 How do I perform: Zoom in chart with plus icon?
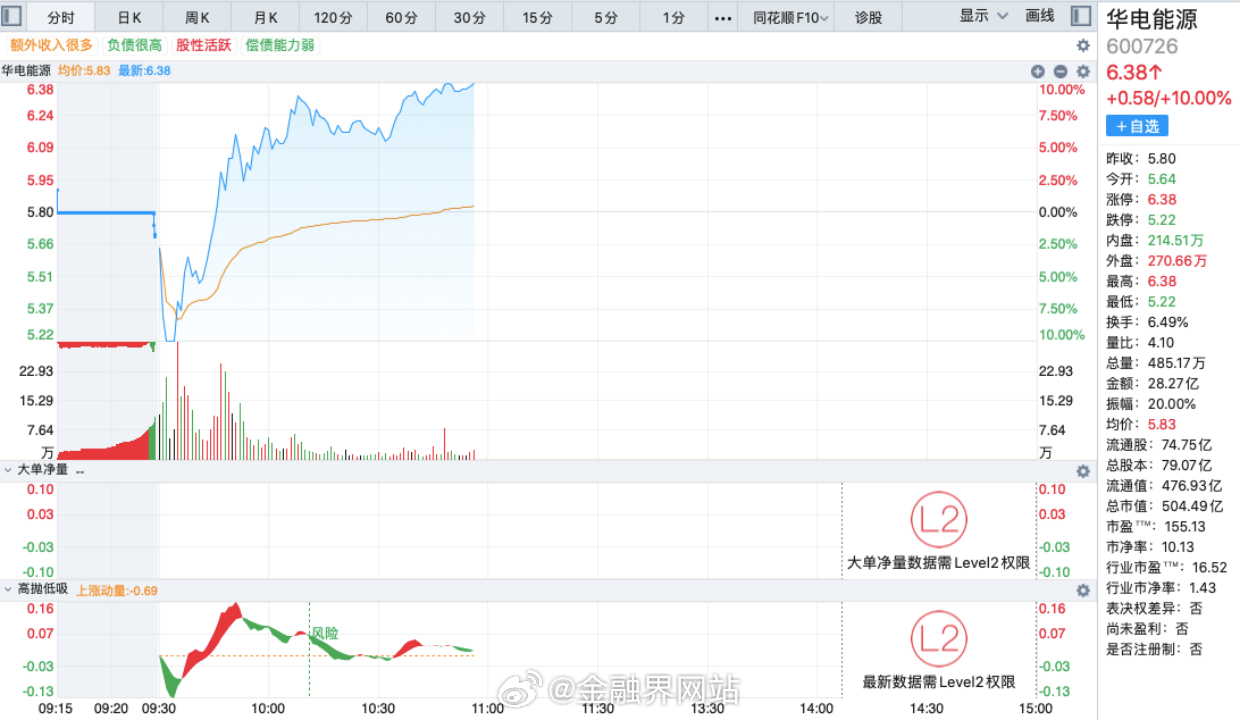(1038, 71)
